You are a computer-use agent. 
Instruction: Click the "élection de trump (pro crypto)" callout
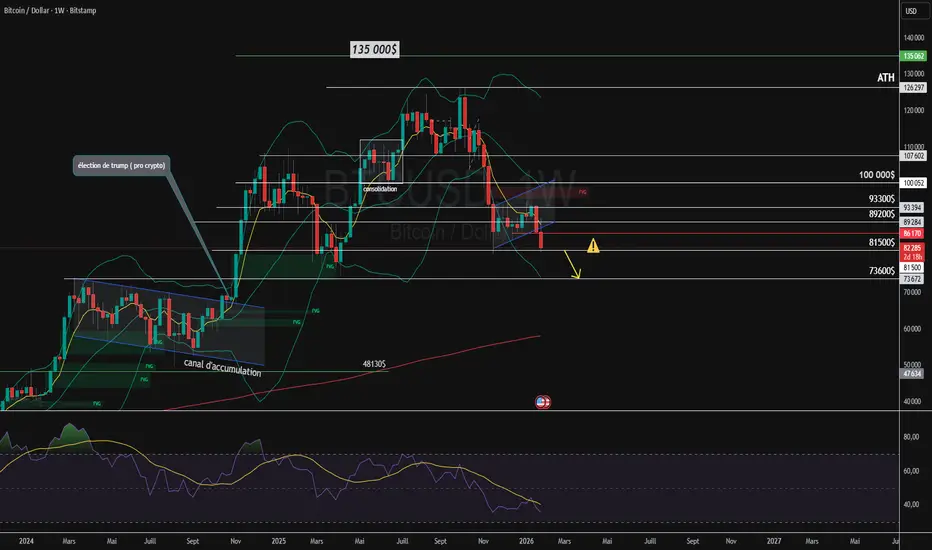[x=121, y=165]
